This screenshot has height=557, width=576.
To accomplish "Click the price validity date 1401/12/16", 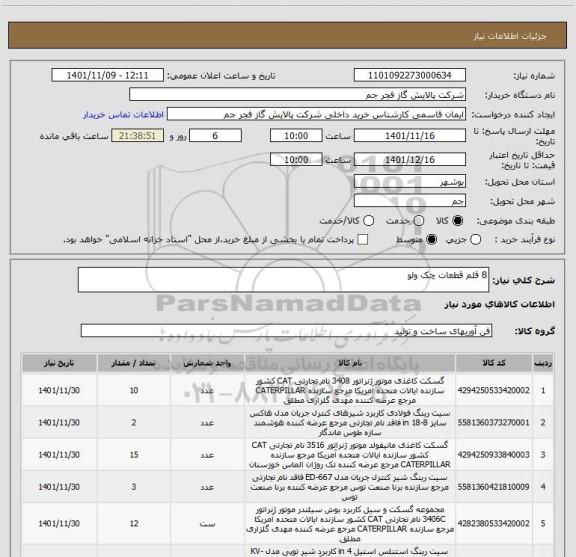I will click(410, 159).
